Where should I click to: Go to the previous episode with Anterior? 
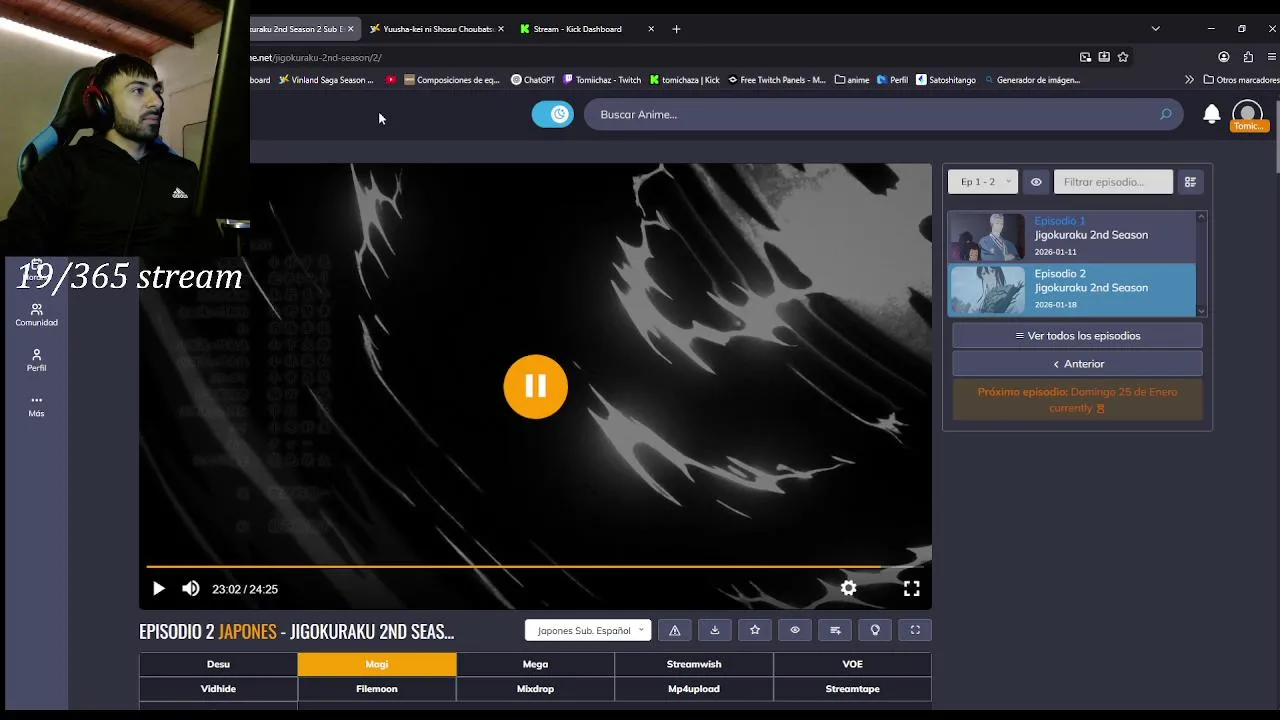pos(1077,364)
